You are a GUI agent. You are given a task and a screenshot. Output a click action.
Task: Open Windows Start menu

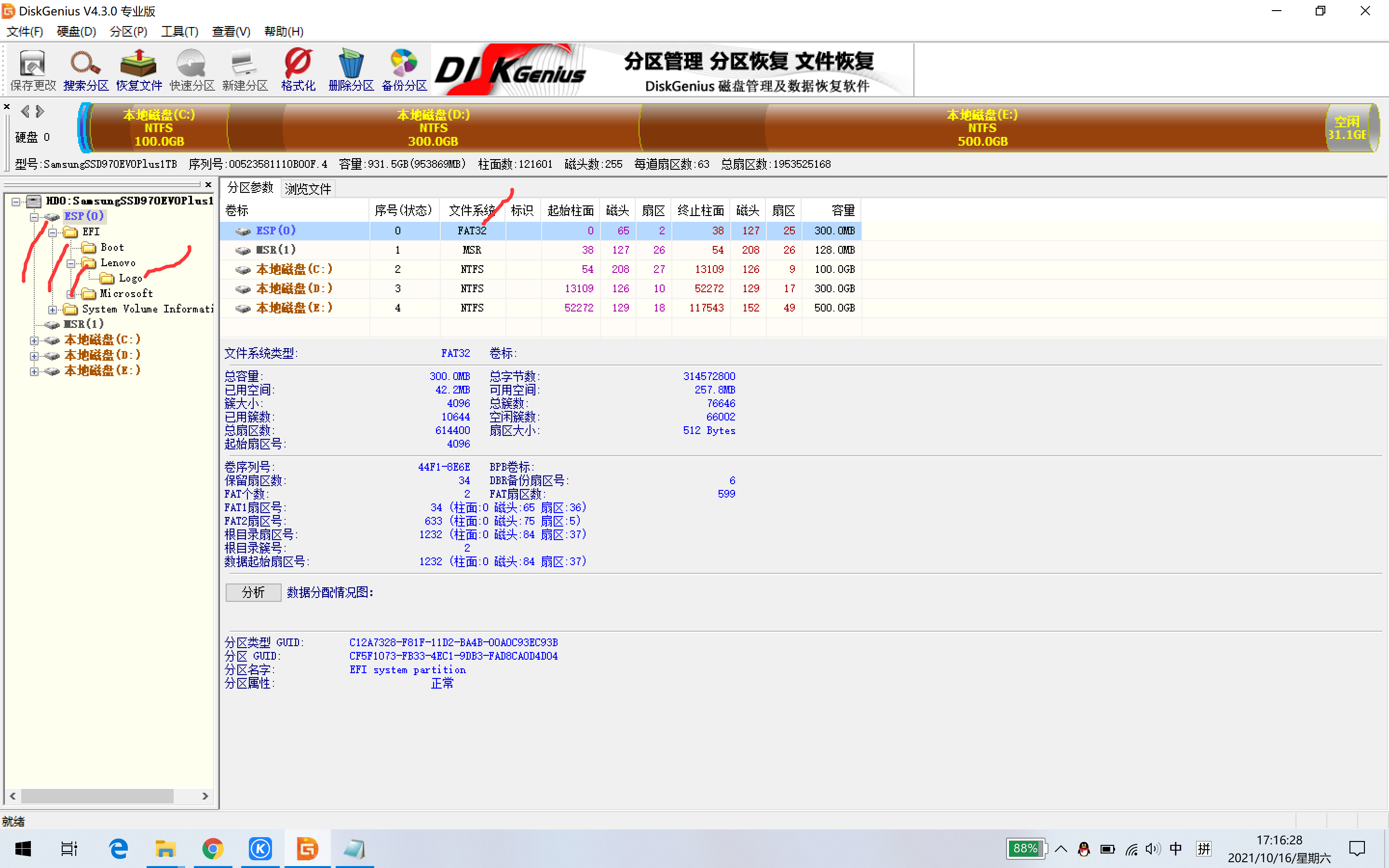[23, 849]
